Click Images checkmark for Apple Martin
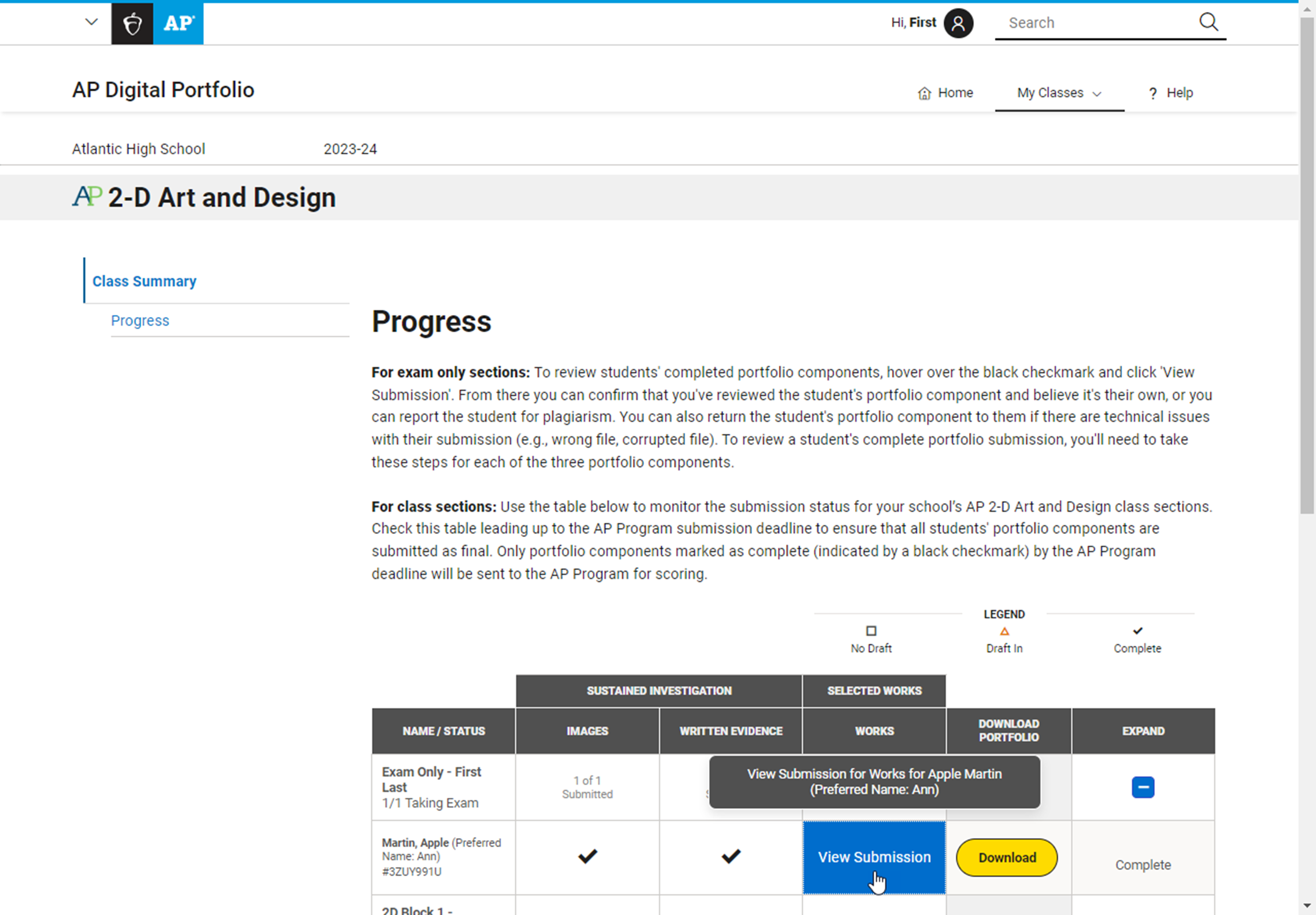 click(587, 856)
